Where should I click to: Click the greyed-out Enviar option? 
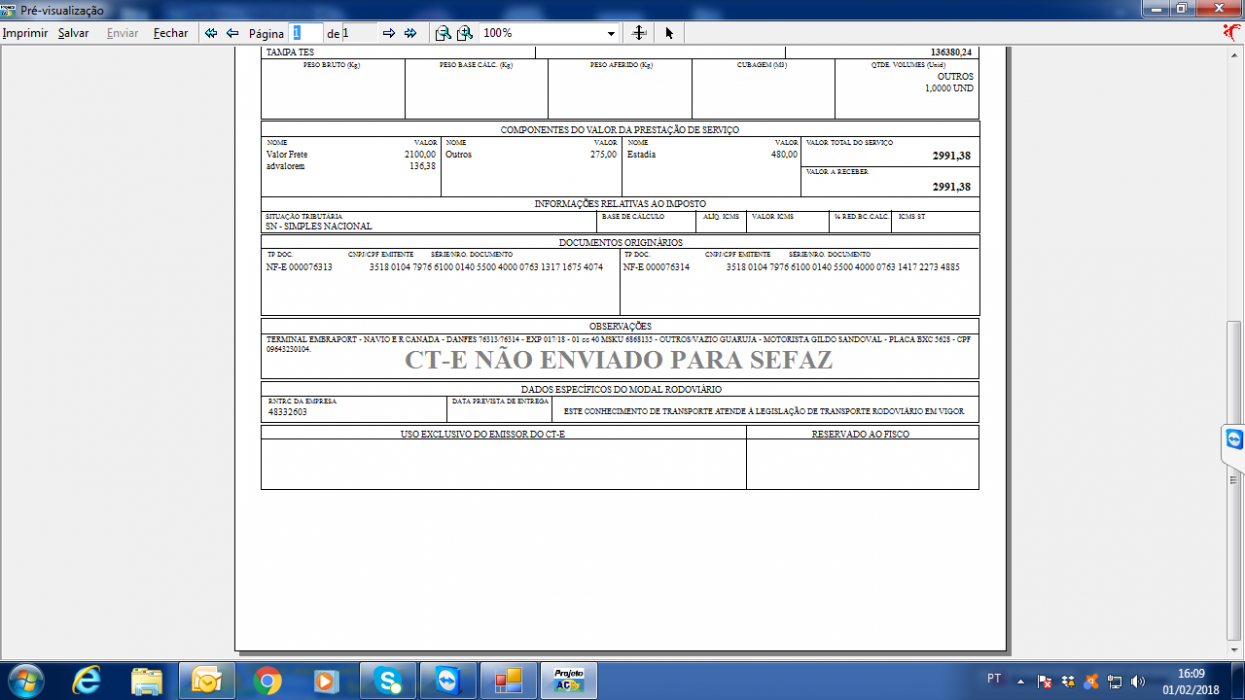tap(123, 33)
